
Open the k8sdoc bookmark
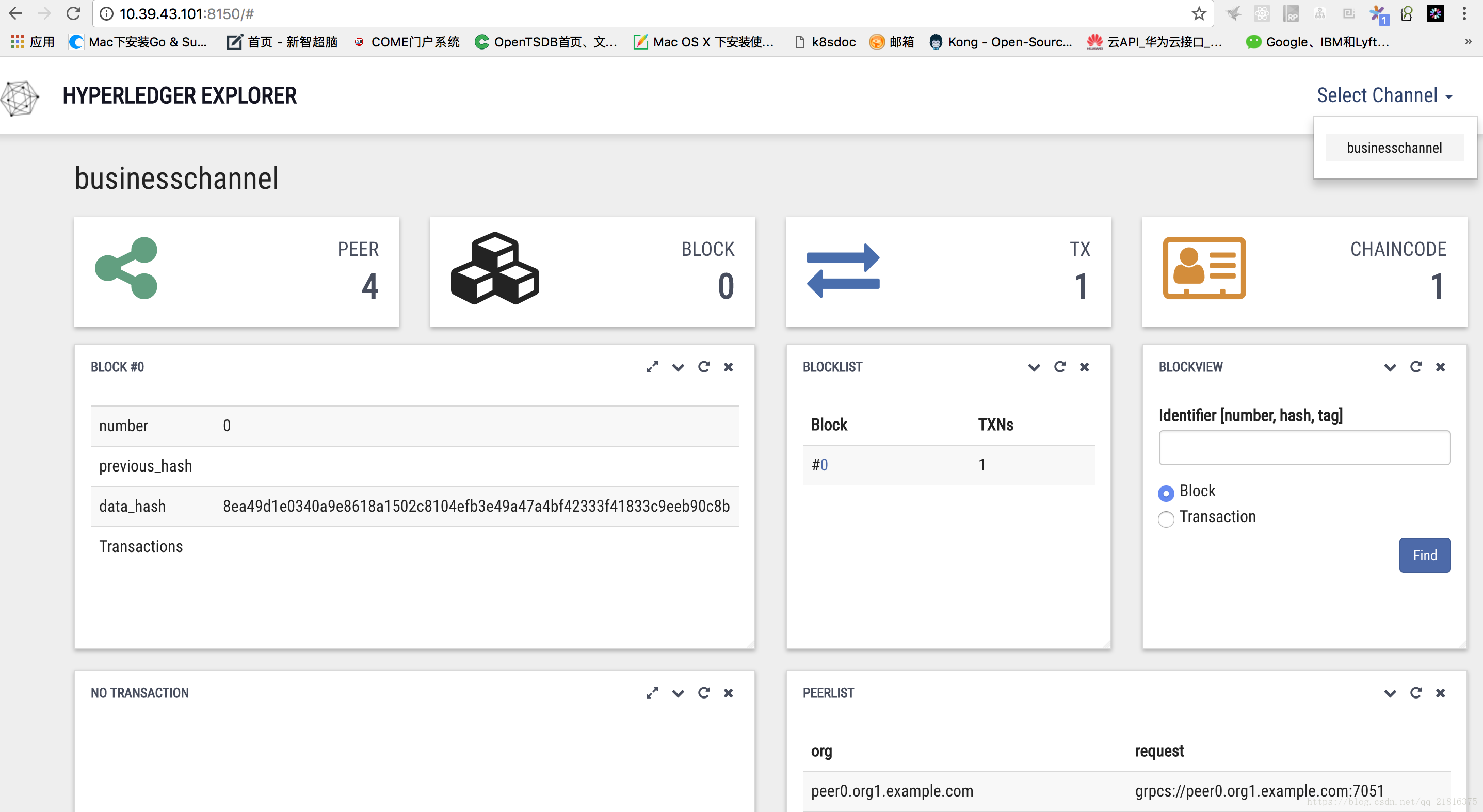(825, 41)
